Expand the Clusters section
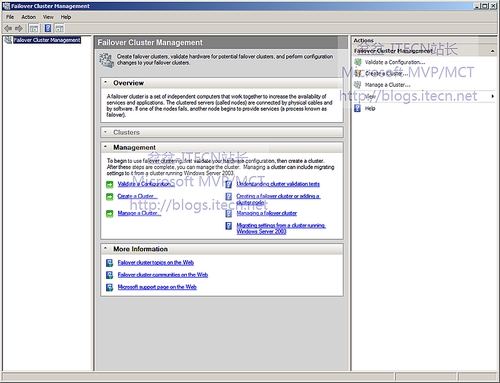 pos(105,132)
